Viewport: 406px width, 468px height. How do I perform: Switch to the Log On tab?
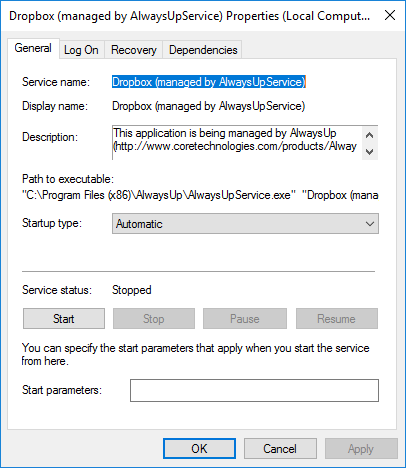coord(81,50)
